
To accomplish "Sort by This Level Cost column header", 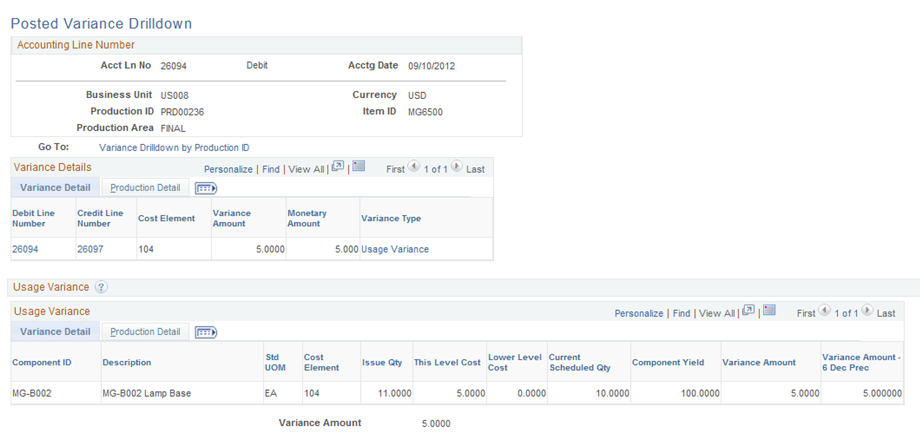I will coord(447,362).
